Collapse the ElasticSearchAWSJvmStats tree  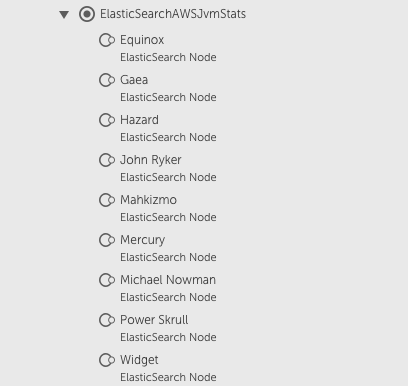point(64,15)
